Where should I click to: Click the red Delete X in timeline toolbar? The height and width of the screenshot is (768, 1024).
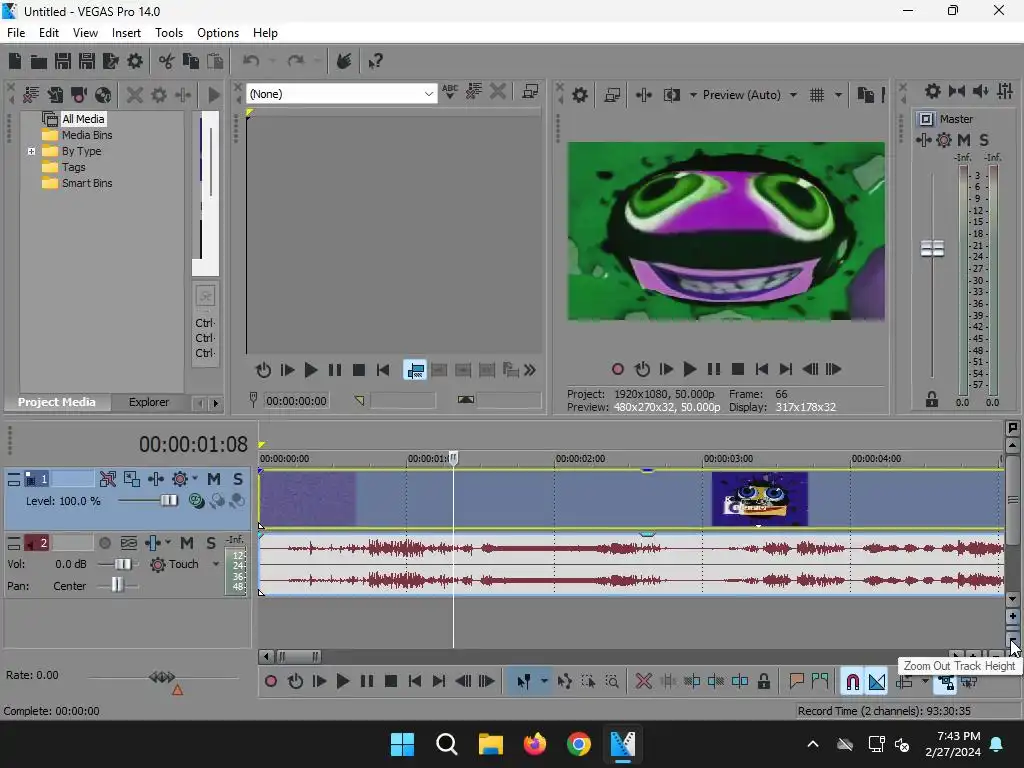point(643,682)
